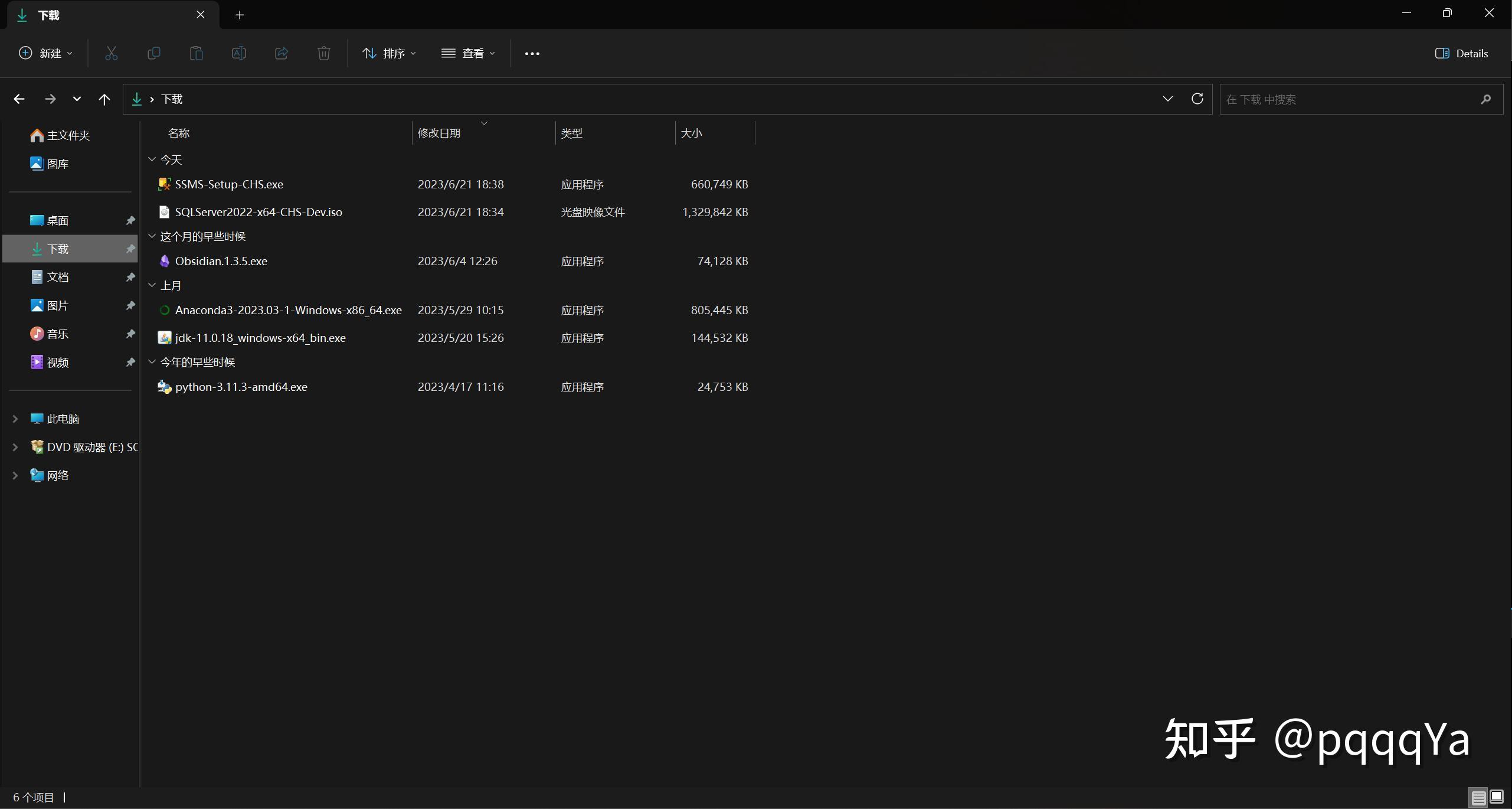The width and height of the screenshot is (1512, 809).
Task: Click the date 2023/4/17 11:16
Action: (x=461, y=387)
